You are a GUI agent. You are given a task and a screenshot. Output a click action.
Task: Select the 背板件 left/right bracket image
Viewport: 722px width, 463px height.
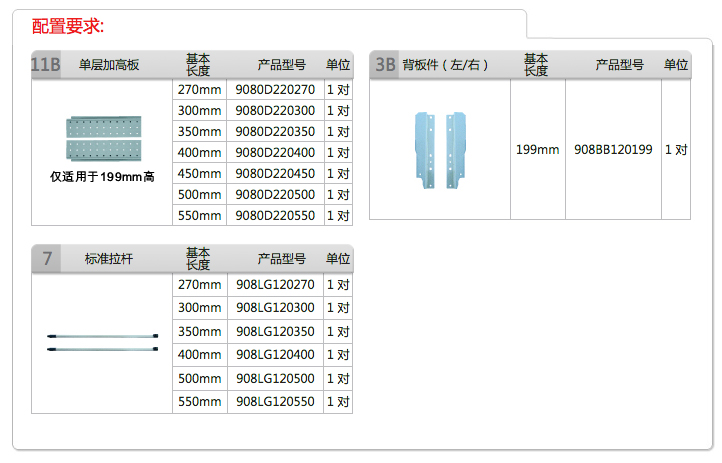coord(440,149)
